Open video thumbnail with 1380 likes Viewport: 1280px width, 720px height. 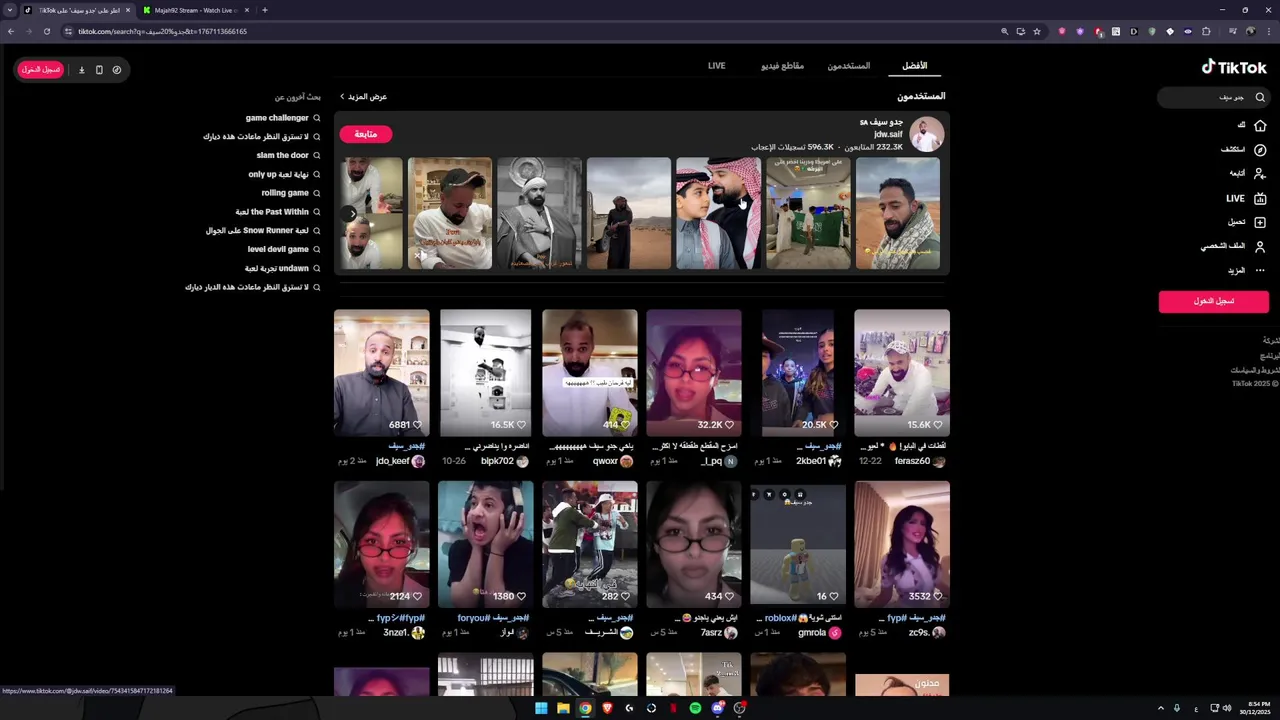tap(485, 545)
